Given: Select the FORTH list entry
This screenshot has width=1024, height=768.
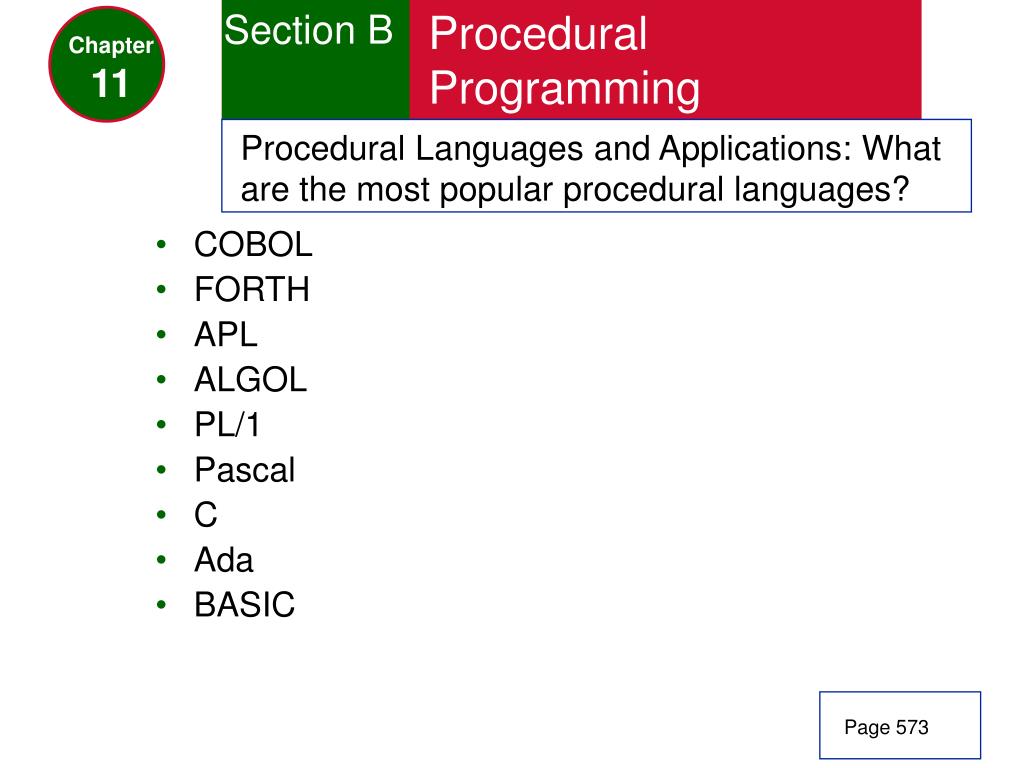Looking at the screenshot, I should point(251,289).
